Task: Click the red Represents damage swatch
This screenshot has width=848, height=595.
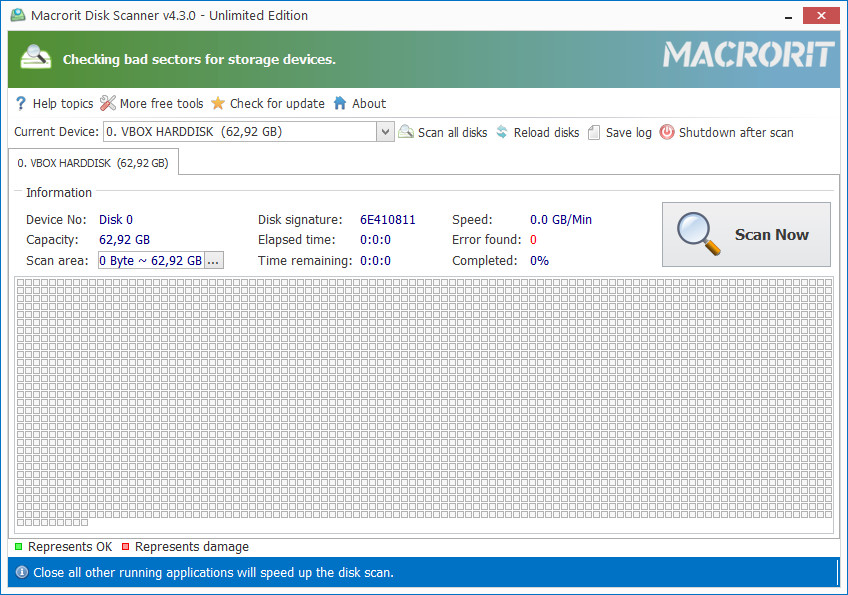Action: 125,547
